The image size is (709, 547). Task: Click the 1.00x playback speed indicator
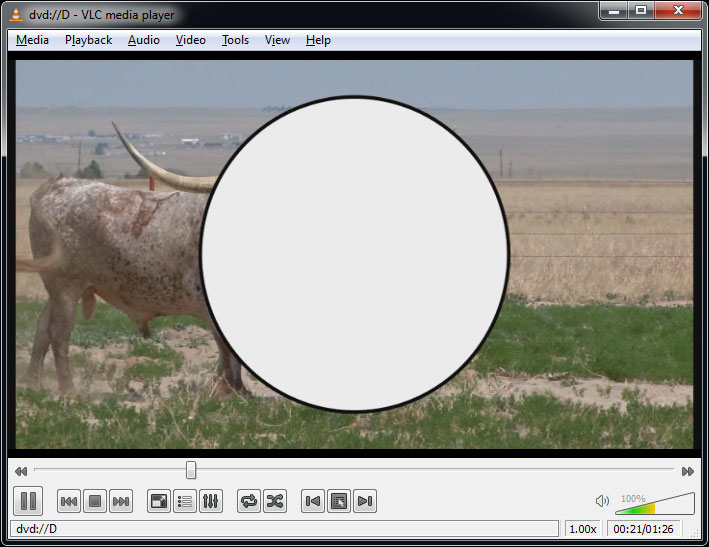coord(583,529)
